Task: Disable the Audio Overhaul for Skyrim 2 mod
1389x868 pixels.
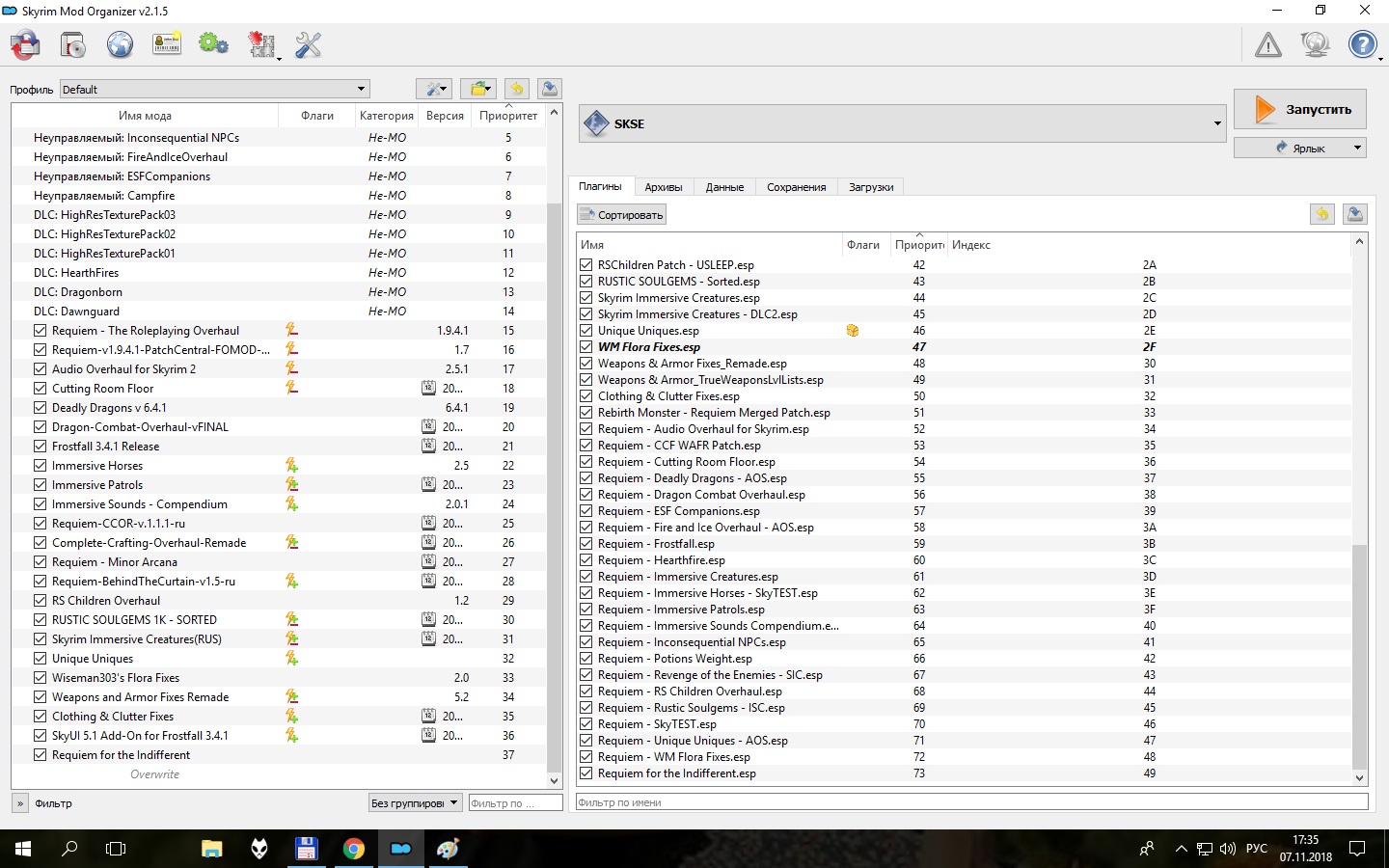Action: (41, 369)
